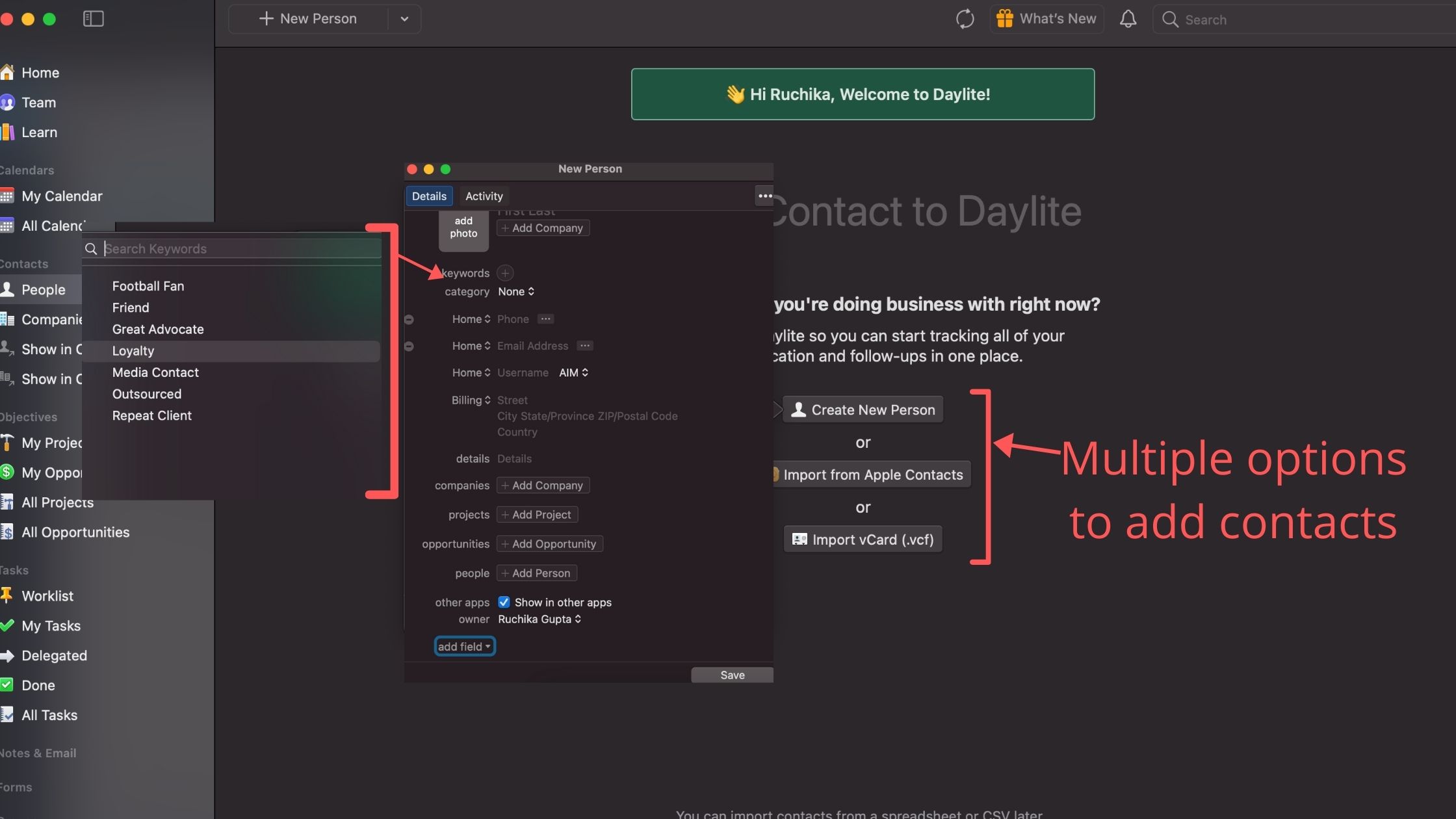Image resolution: width=1456 pixels, height=819 pixels.
Task: Change the username Home label dropdown
Action: [471, 372]
